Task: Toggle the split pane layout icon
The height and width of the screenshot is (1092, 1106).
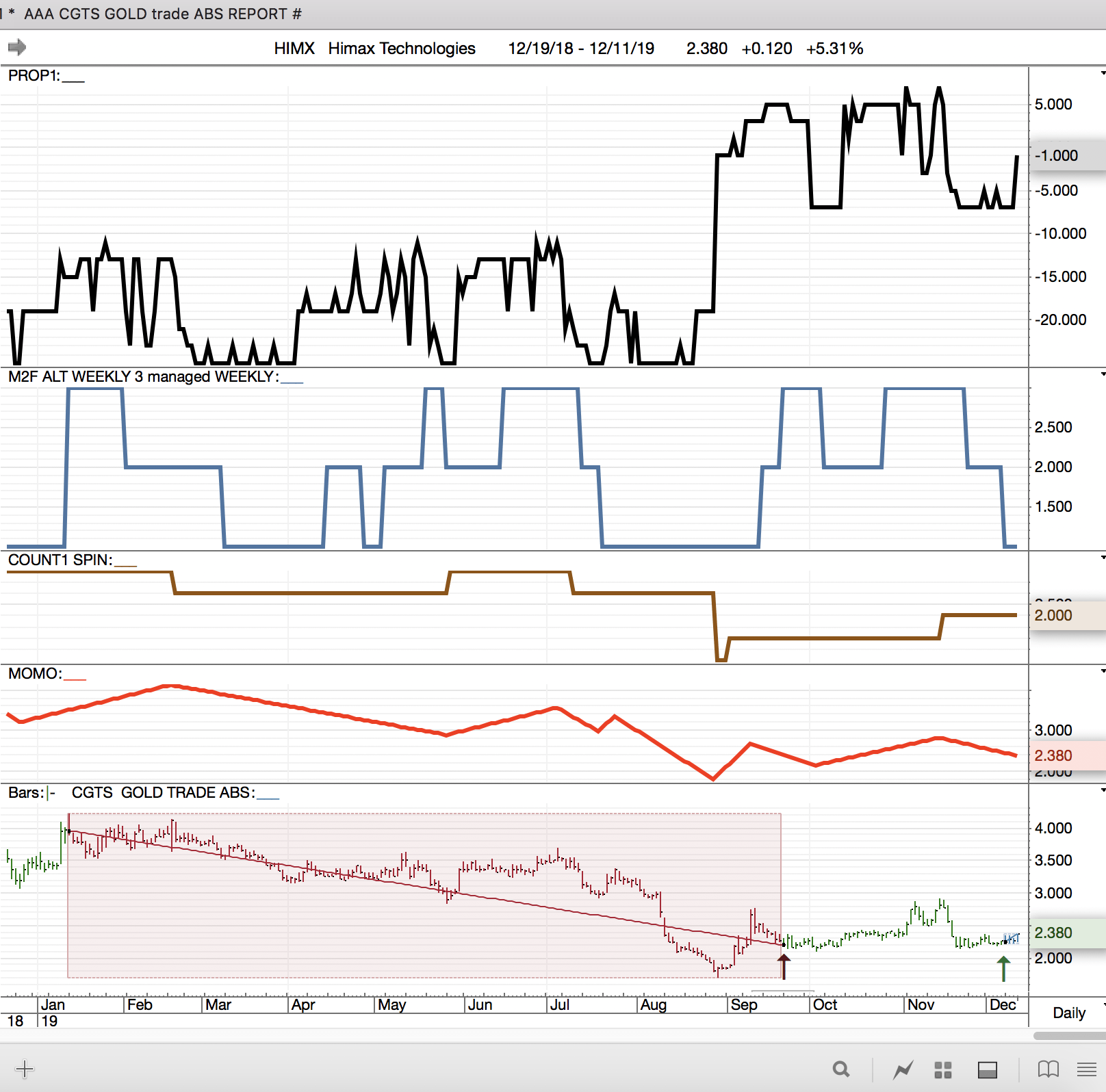Action: click(987, 1069)
